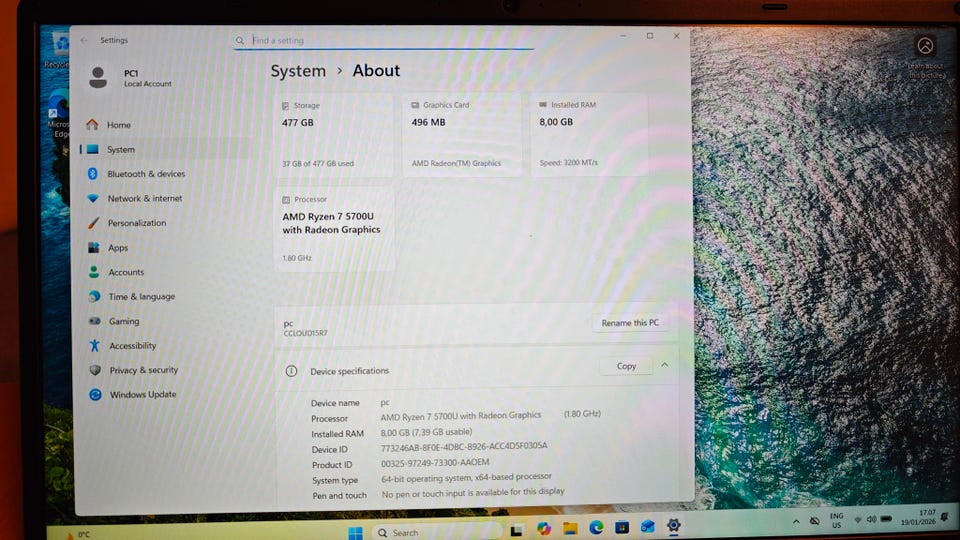Go back using the Settings back arrow

[x=84, y=40]
